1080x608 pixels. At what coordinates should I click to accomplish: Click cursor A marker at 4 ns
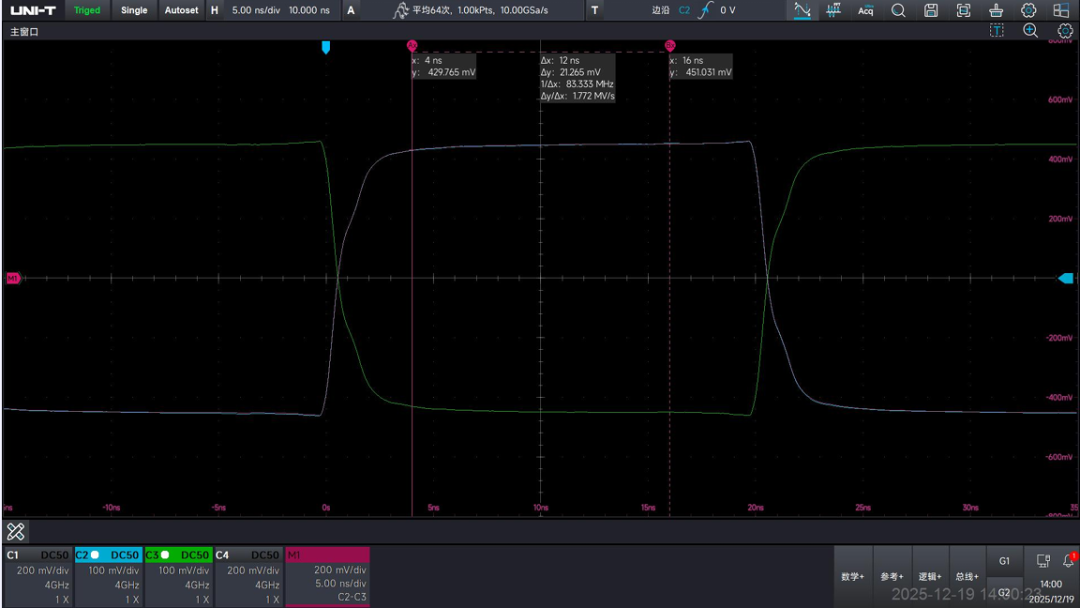(x=412, y=46)
